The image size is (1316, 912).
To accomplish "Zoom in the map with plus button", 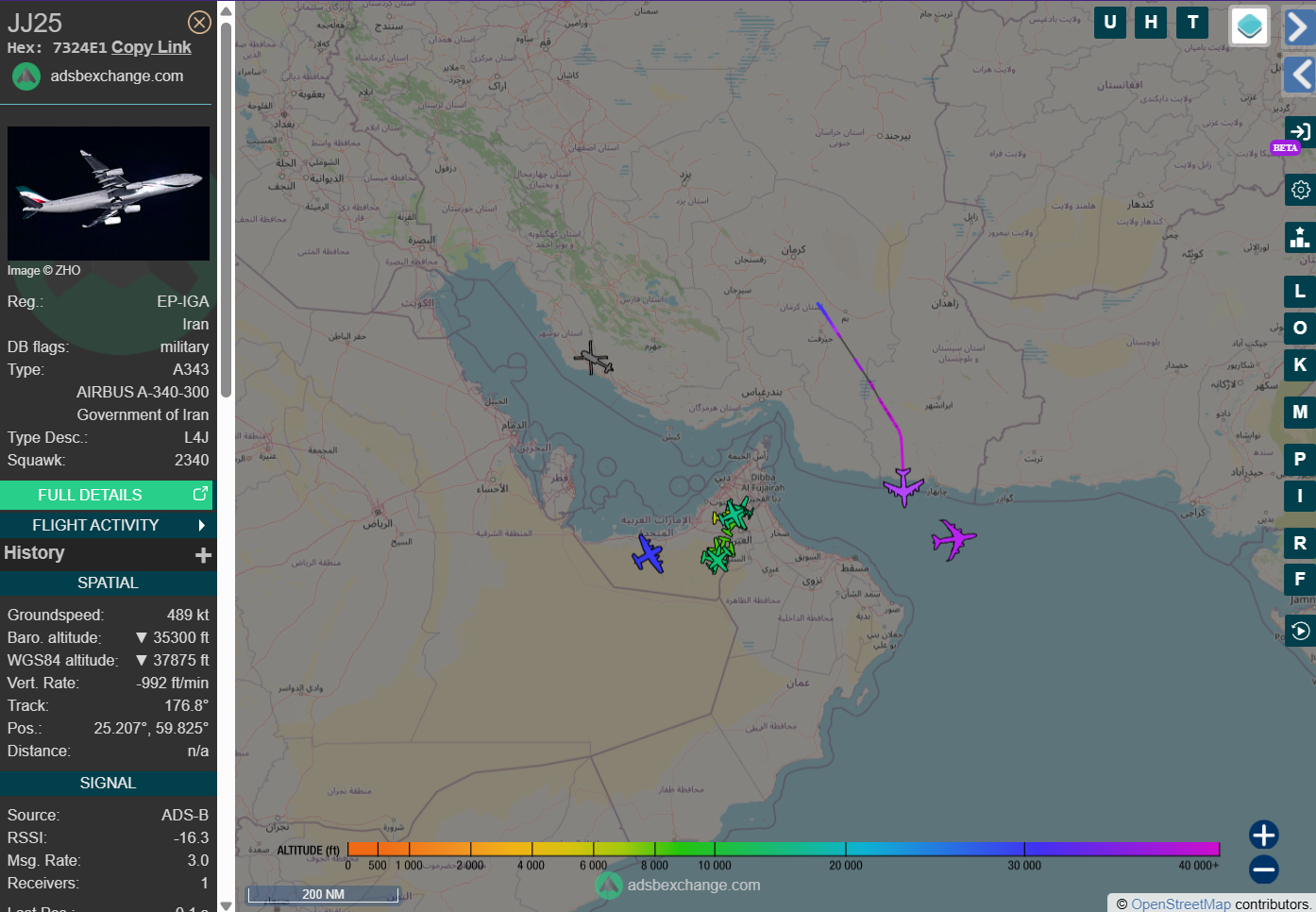I will 1263,835.
